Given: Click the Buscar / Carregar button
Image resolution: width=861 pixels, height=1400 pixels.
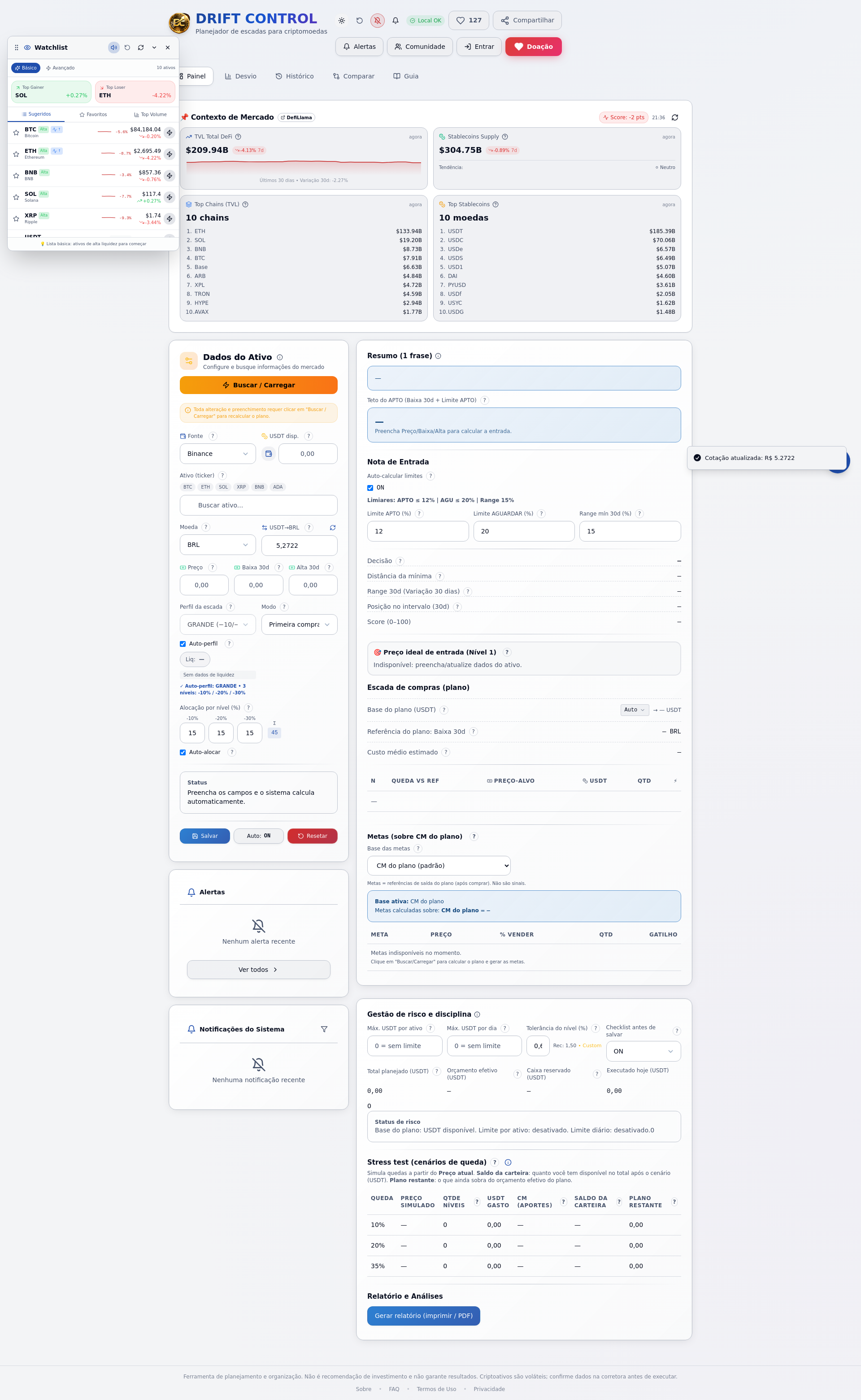Looking at the screenshot, I should 259,385.
